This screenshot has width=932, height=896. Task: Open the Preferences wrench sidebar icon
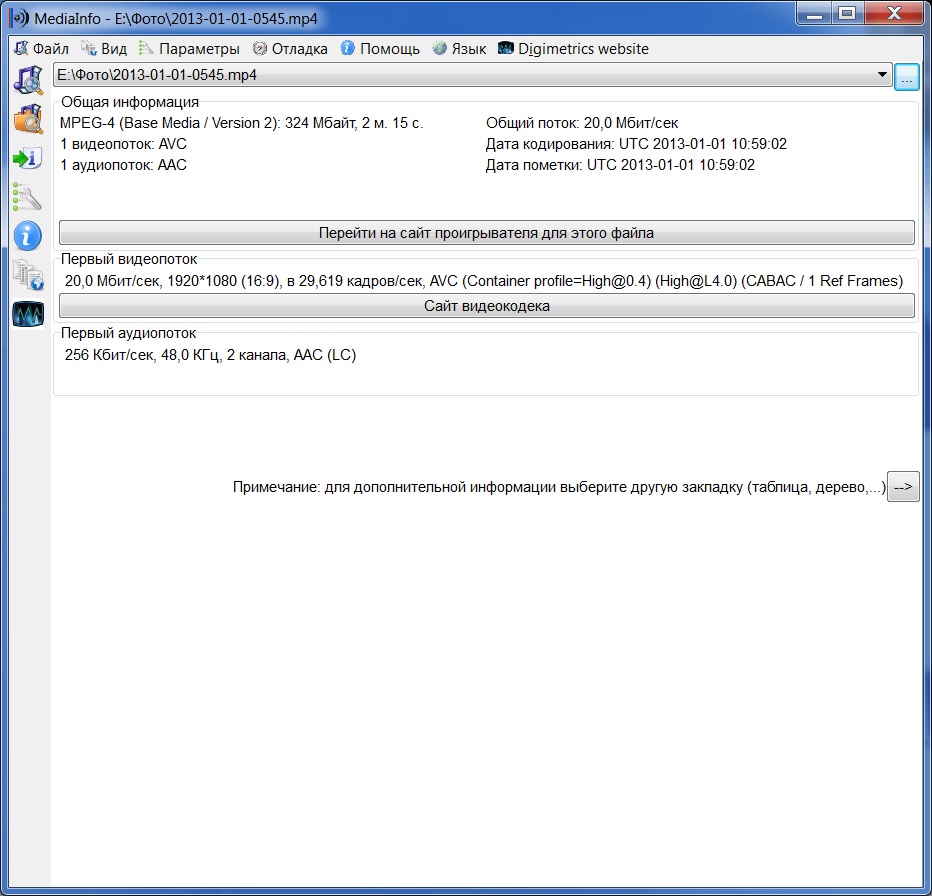coord(28,197)
